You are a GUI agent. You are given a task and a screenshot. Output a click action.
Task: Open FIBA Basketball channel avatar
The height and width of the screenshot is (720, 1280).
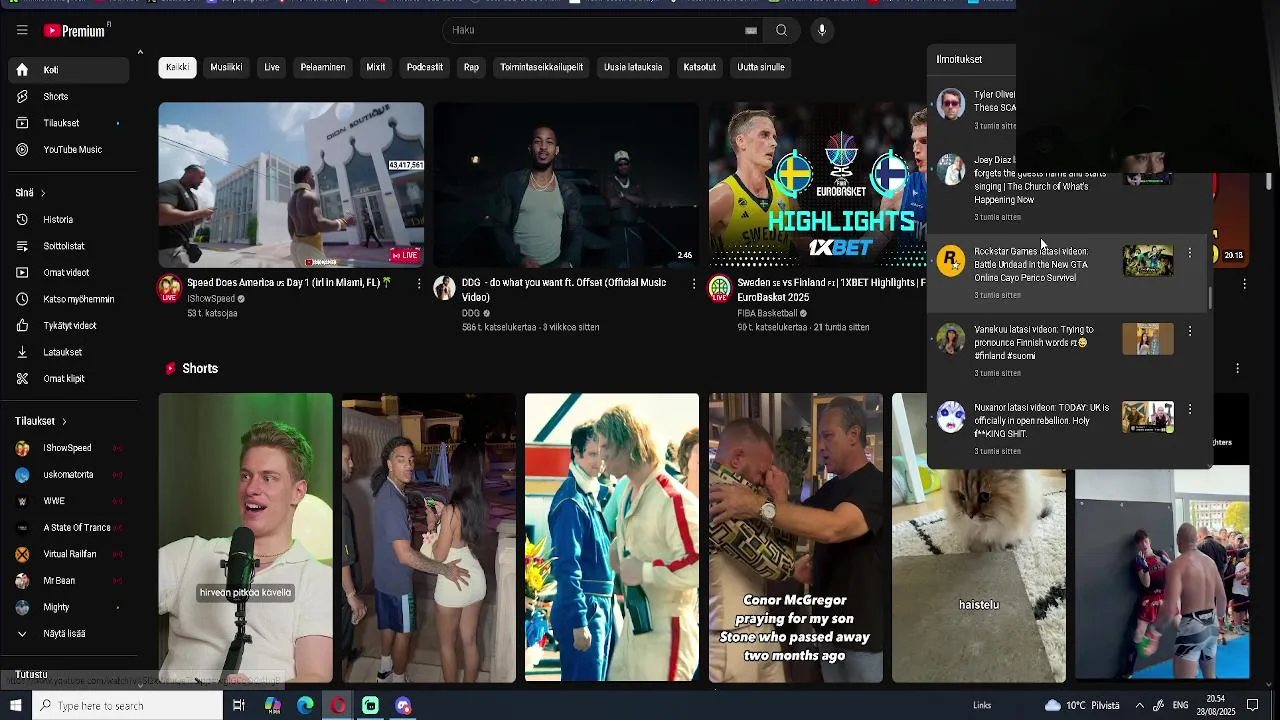(720, 289)
